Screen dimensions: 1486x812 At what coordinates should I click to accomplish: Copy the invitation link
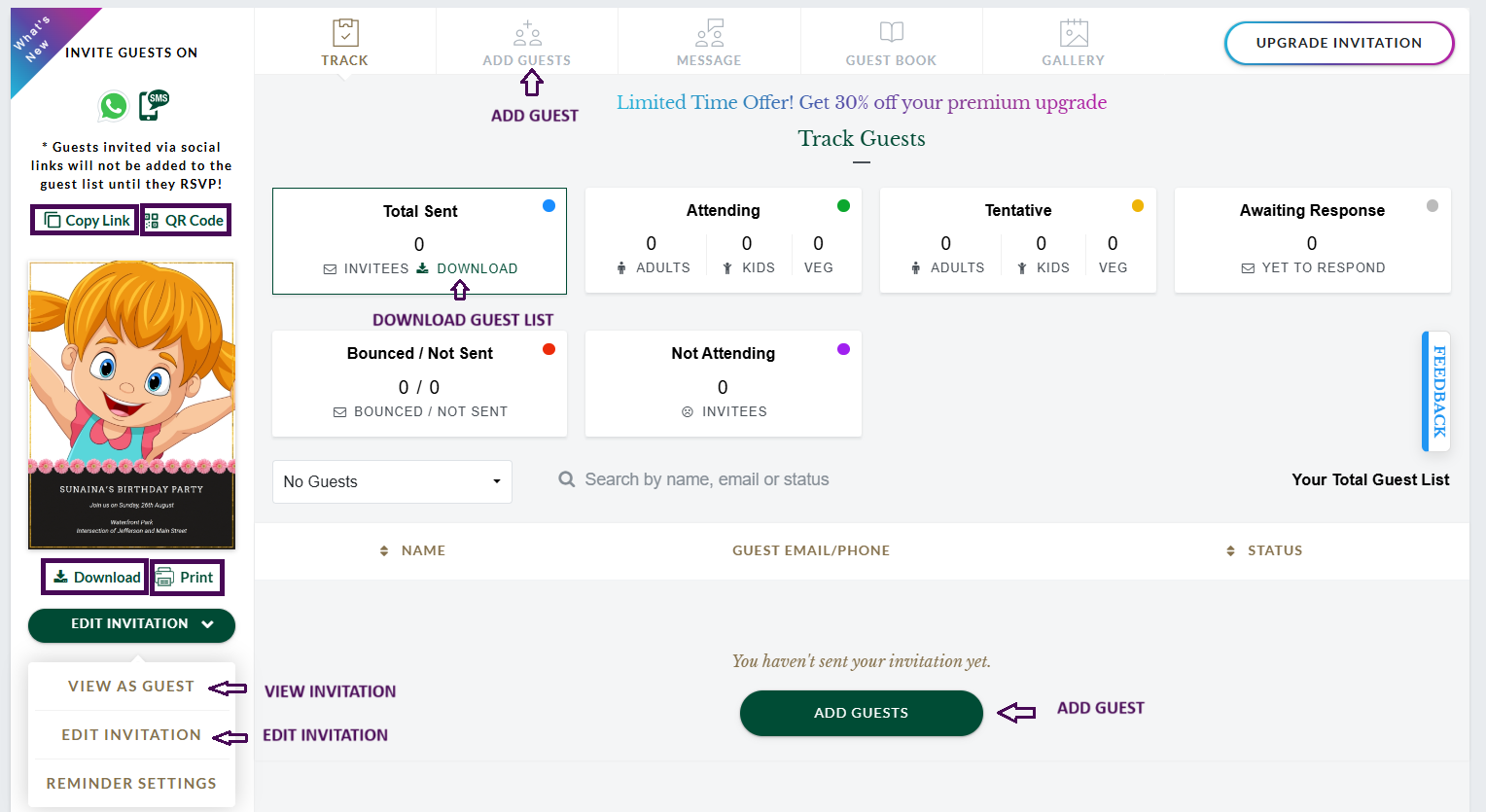click(x=87, y=221)
